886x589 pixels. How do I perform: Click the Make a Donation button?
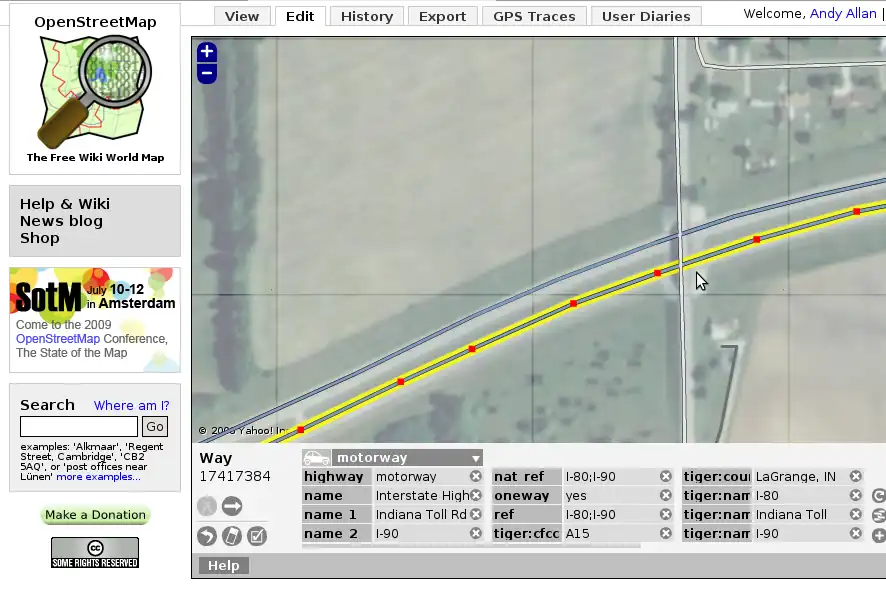pos(95,515)
